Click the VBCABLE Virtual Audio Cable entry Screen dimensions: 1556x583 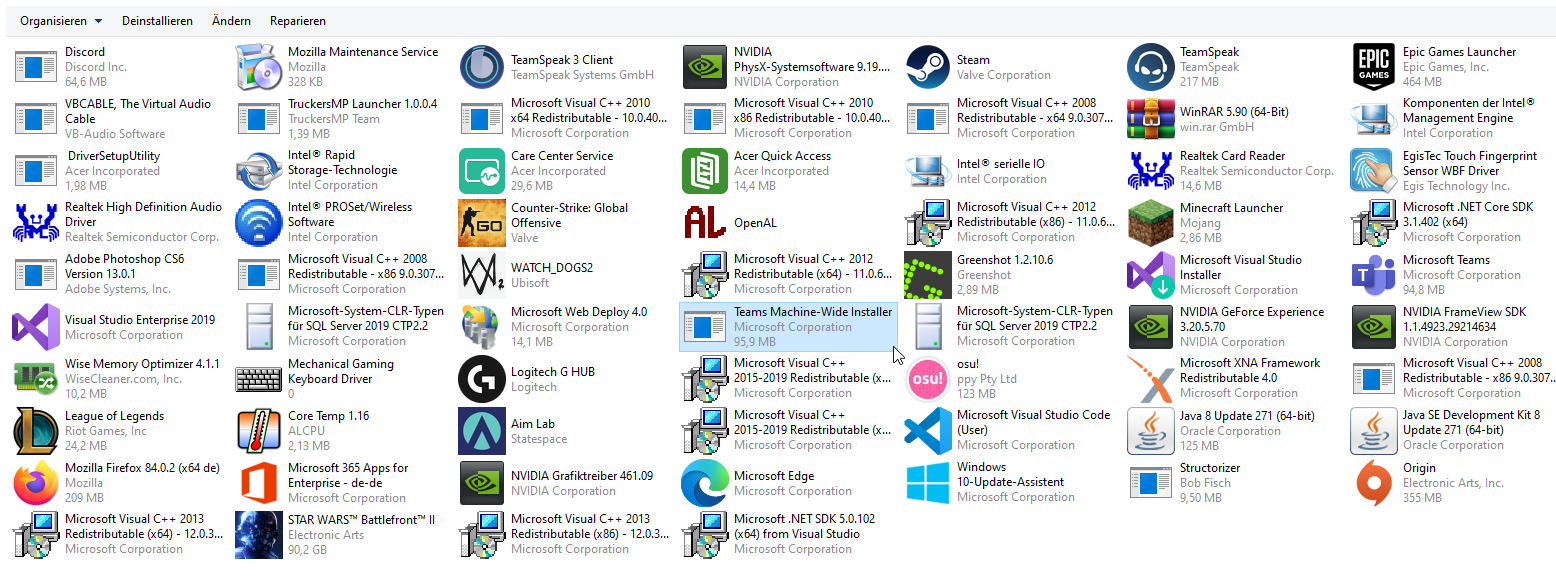tap(118, 119)
